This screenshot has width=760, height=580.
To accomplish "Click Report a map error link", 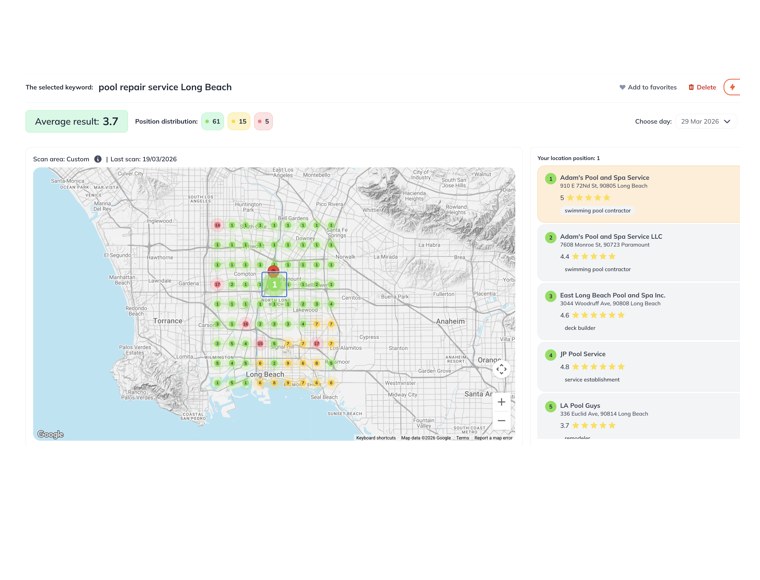I will point(493,438).
